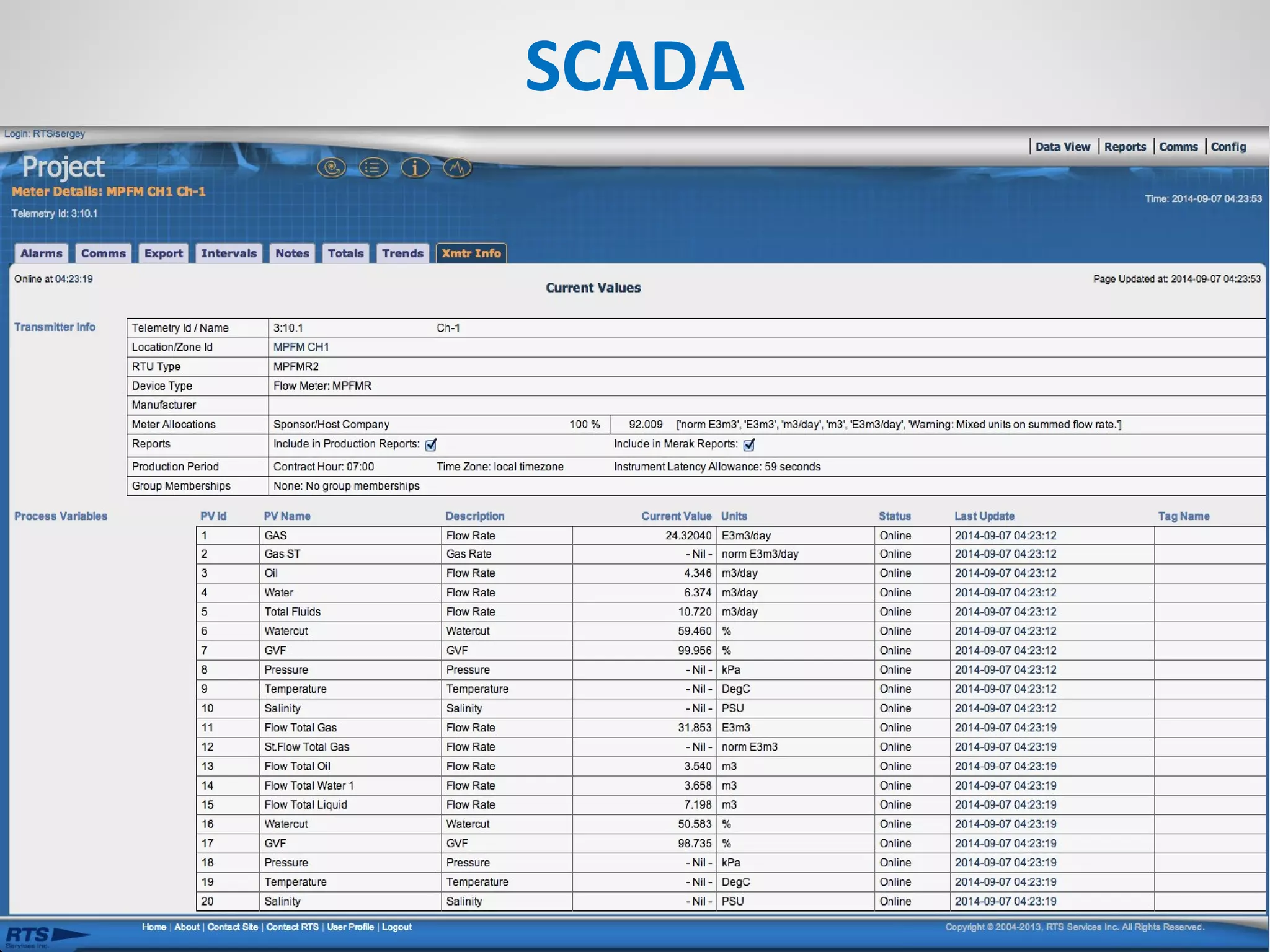Image resolution: width=1270 pixels, height=952 pixels.
Task: Click the Project title logo
Action: pyautogui.click(x=63, y=167)
